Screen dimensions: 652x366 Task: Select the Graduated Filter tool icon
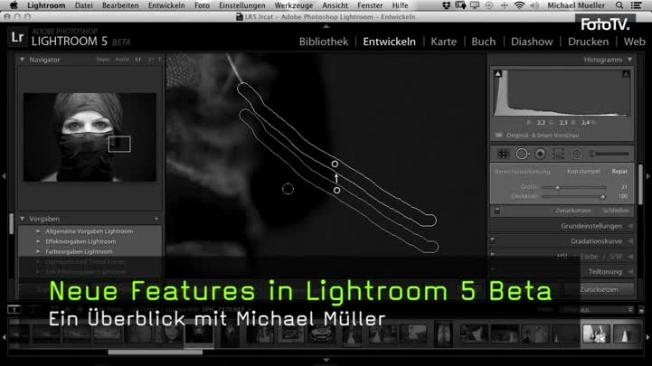(558, 154)
